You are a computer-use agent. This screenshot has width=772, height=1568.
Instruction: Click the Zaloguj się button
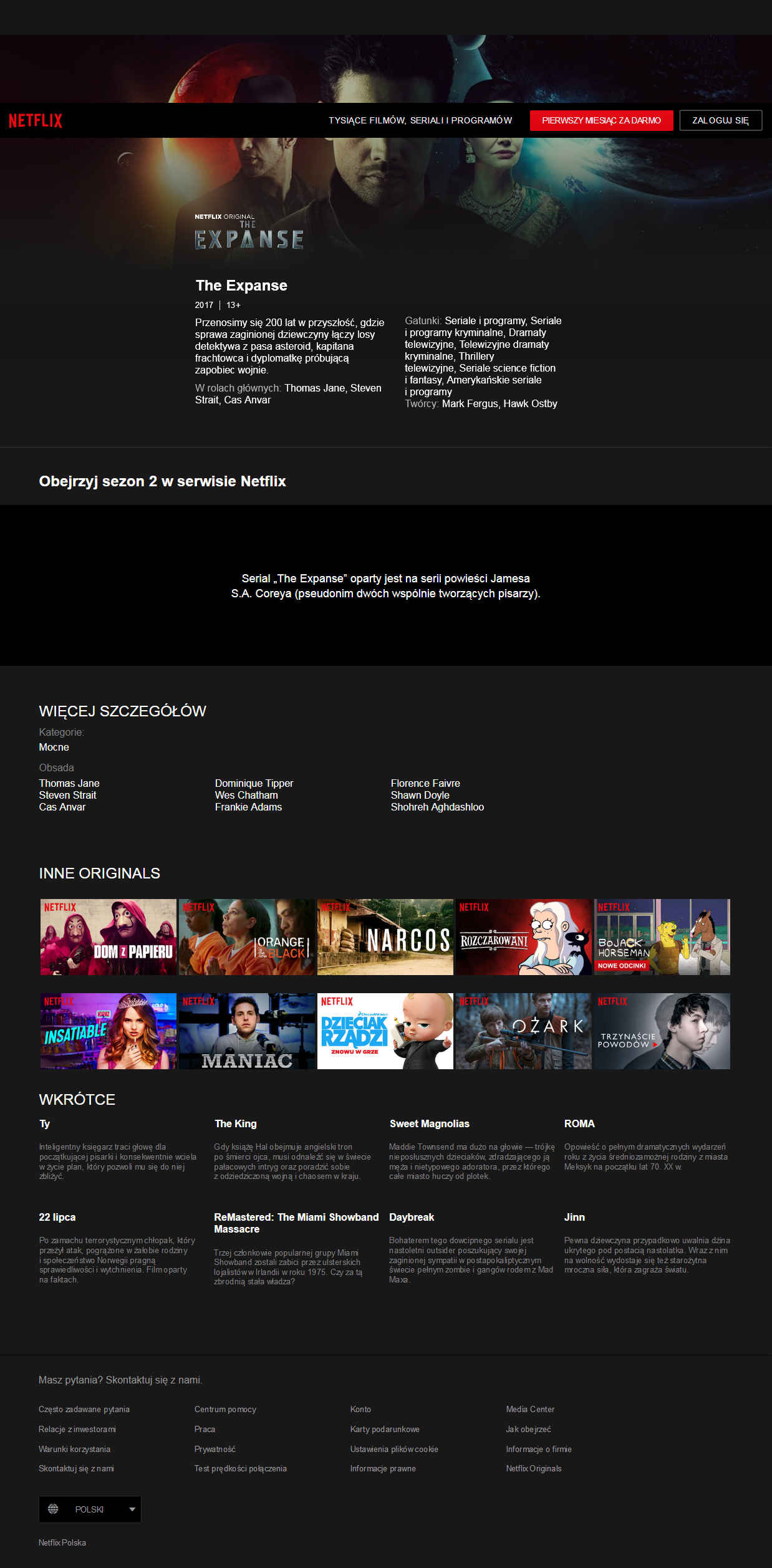click(720, 120)
